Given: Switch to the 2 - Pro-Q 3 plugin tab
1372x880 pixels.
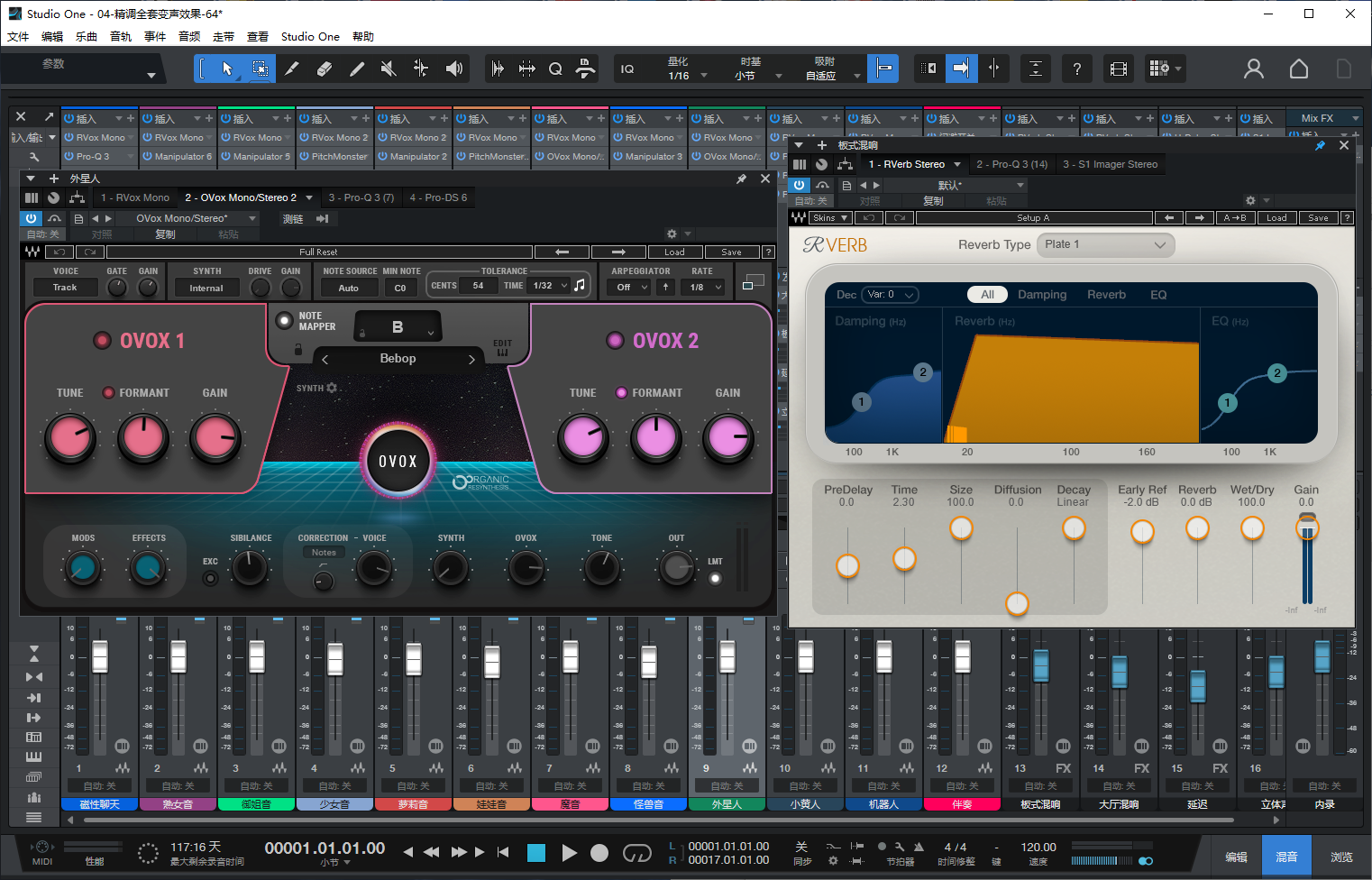Looking at the screenshot, I should click(x=1011, y=164).
